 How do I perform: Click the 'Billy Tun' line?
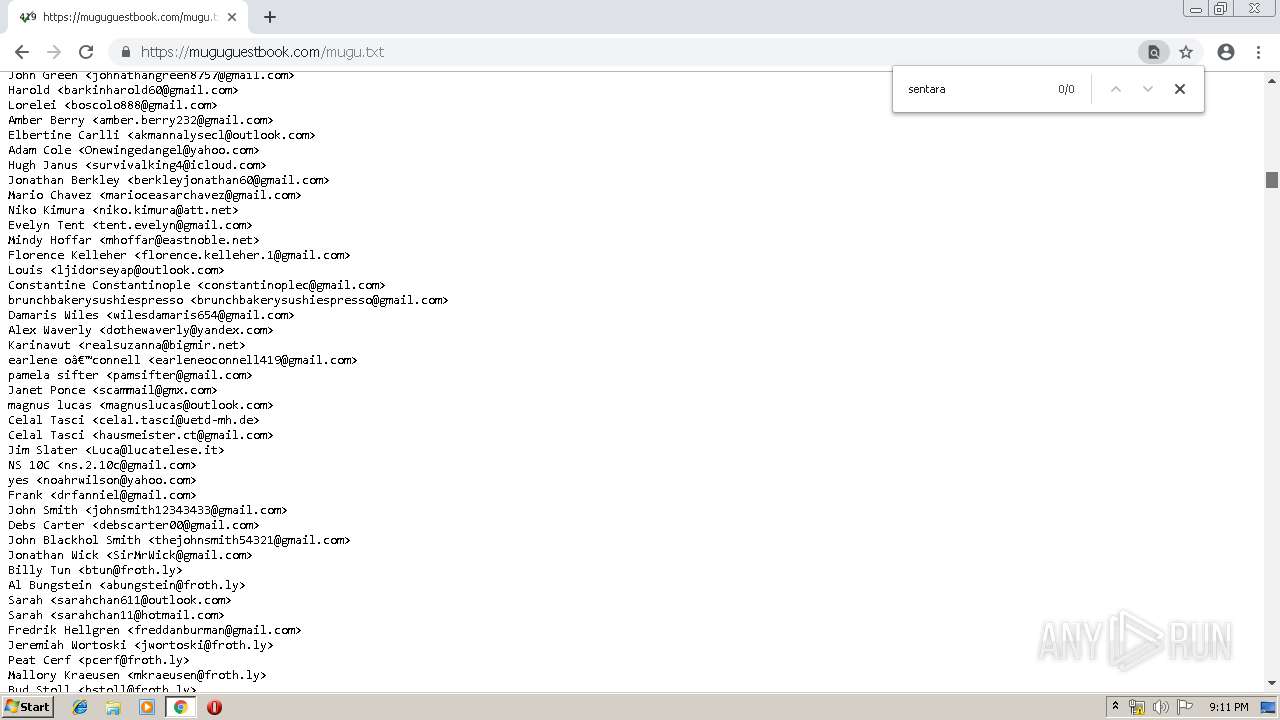point(95,570)
